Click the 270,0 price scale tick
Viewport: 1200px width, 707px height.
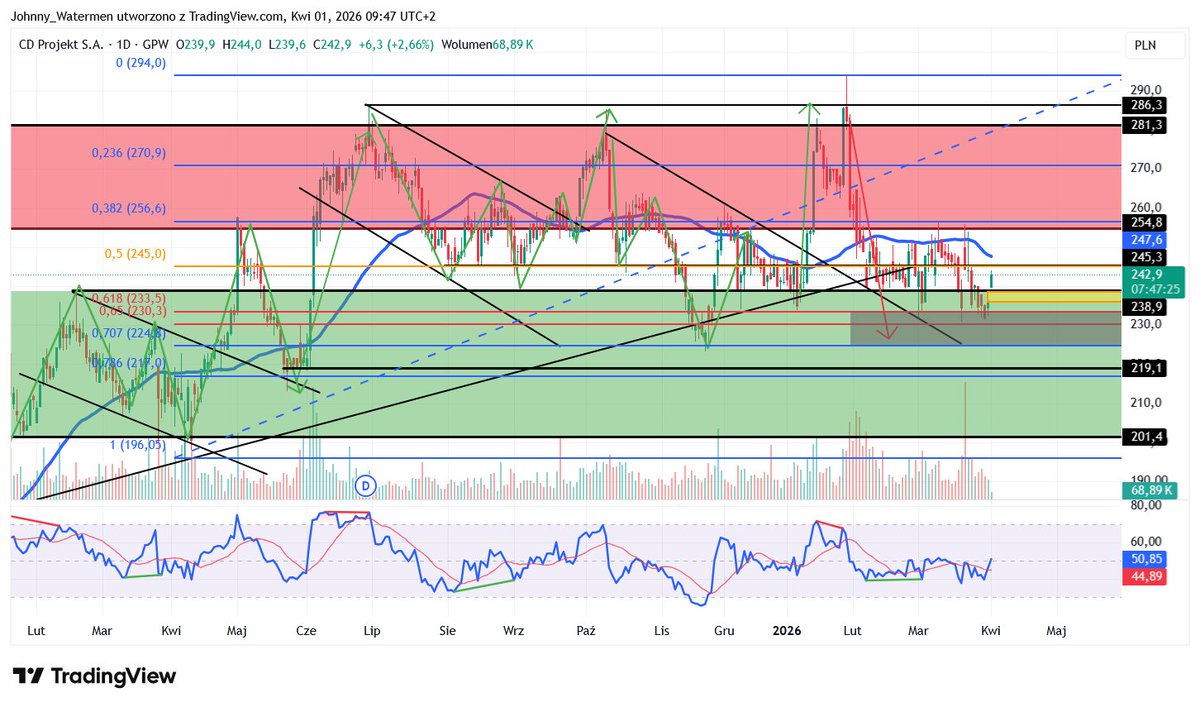(1146, 168)
